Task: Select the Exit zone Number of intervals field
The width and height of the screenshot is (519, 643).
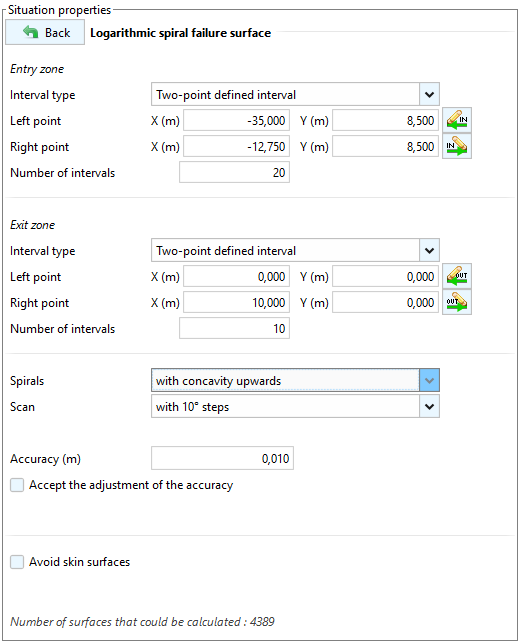Action: [234, 328]
